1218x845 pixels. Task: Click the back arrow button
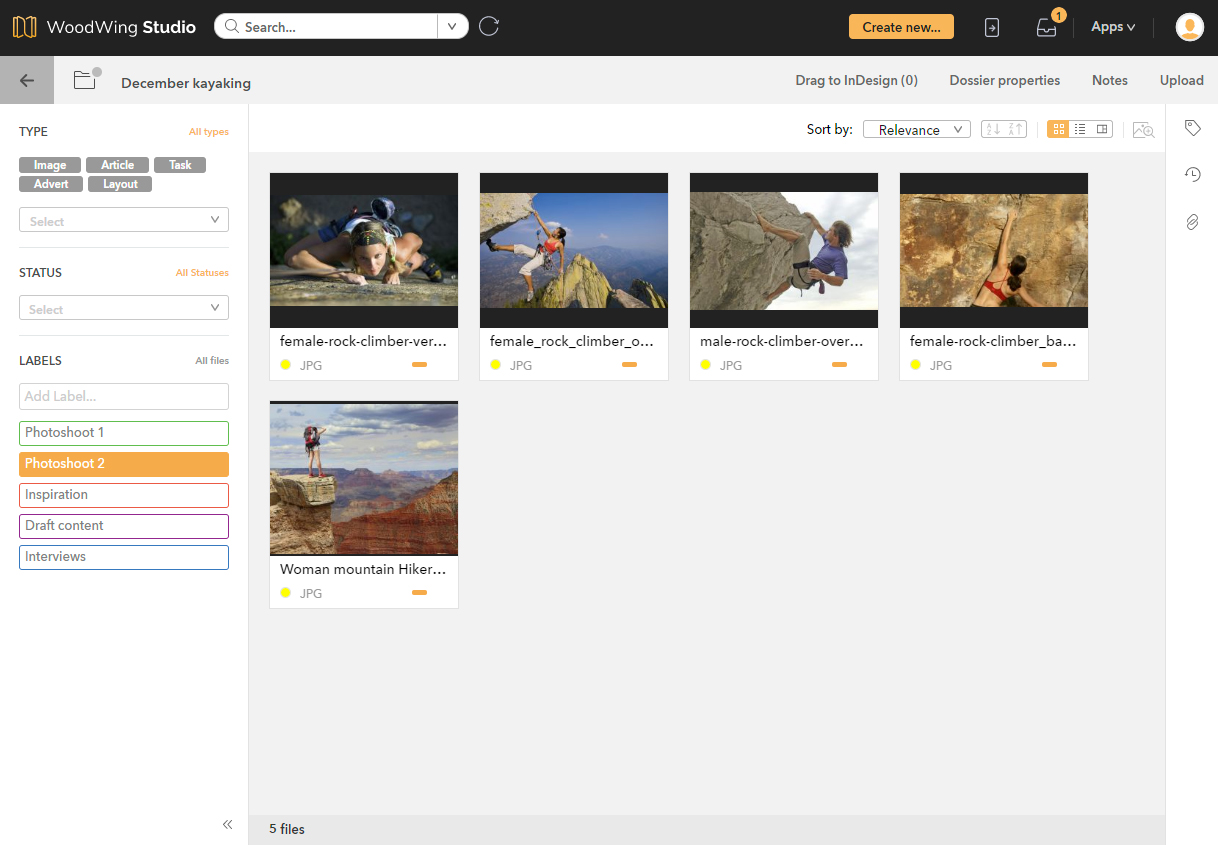[x=27, y=81]
